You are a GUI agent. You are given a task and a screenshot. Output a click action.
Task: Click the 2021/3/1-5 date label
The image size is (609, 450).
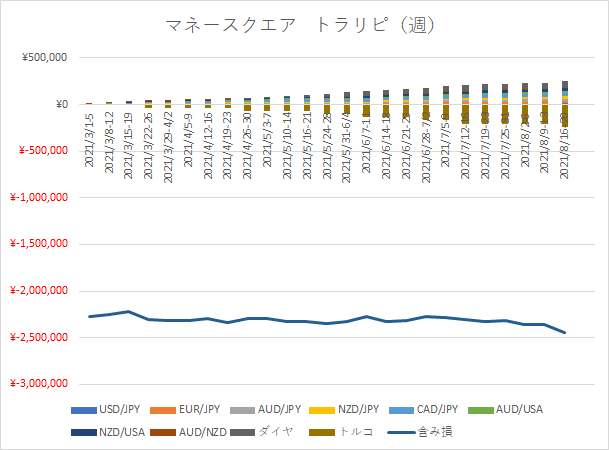(89, 140)
